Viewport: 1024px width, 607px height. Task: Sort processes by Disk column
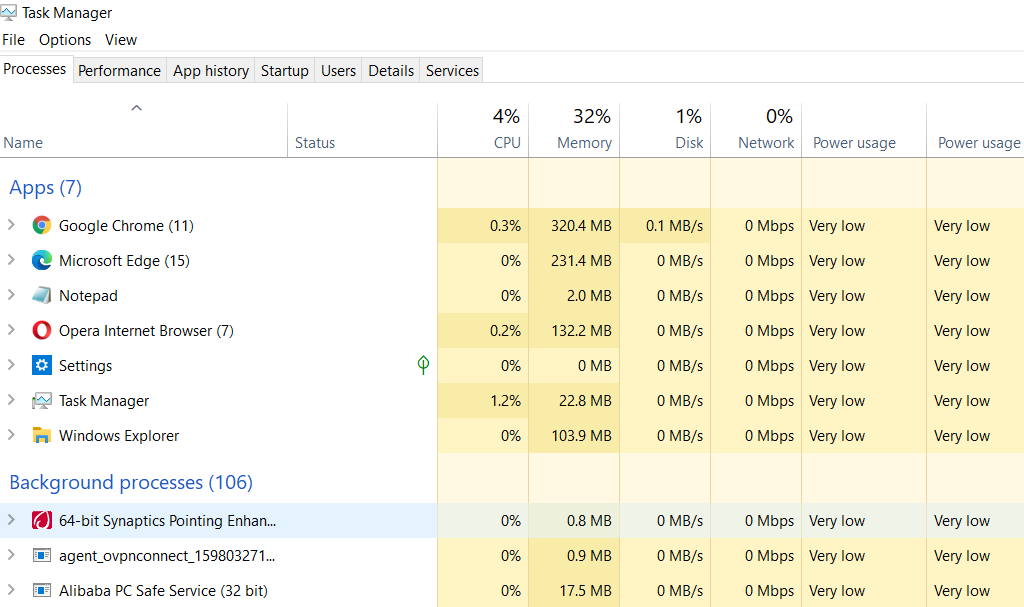click(665, 130)
